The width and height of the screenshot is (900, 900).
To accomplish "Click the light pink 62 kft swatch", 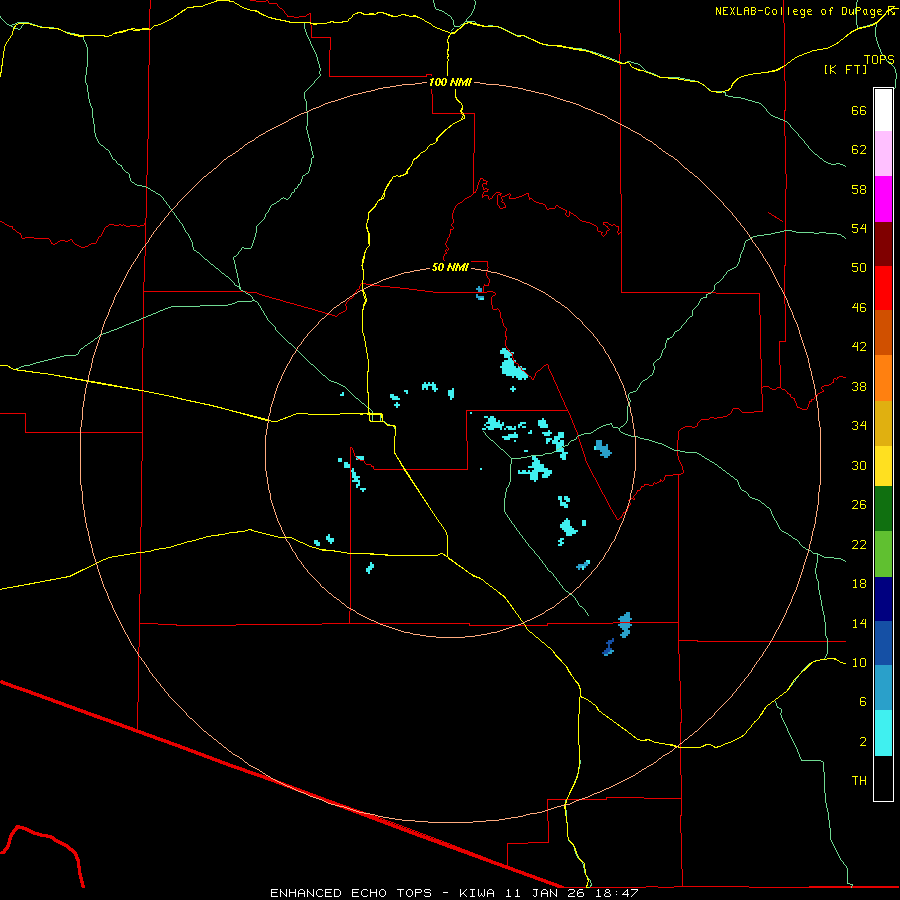I will (x=883, y=153).
